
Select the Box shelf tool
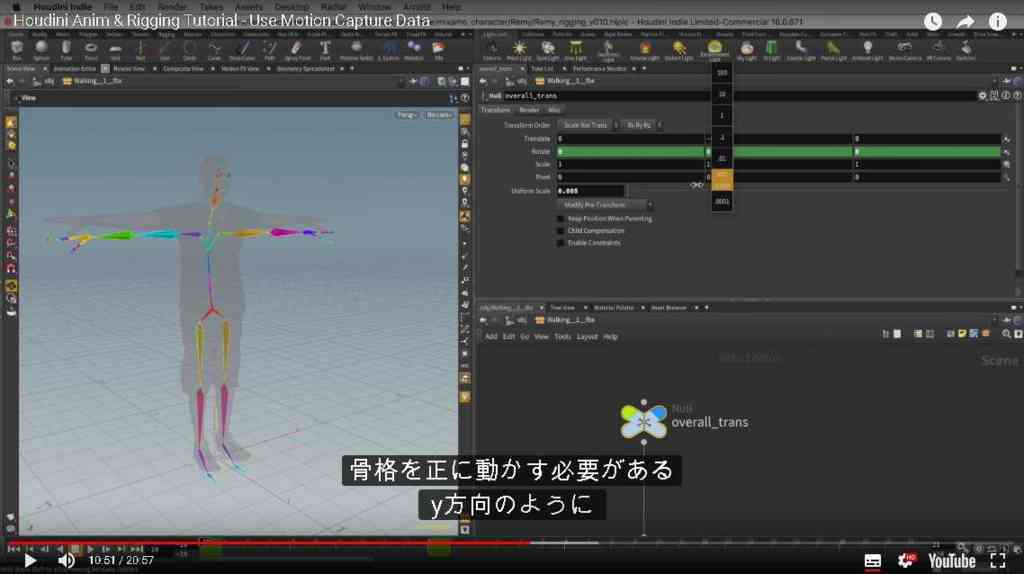click(x=17, y=48)
